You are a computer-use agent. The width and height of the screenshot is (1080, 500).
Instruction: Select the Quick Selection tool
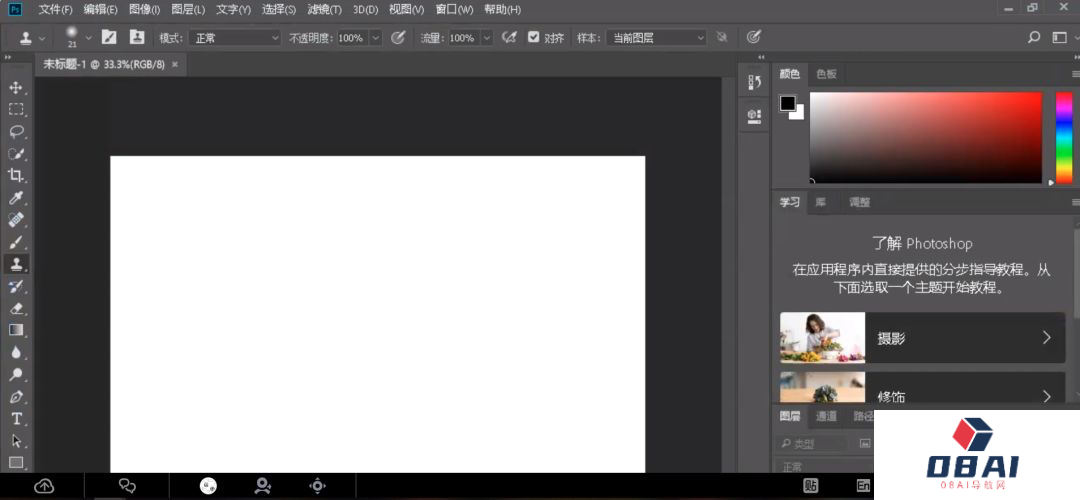coord(16,154)
